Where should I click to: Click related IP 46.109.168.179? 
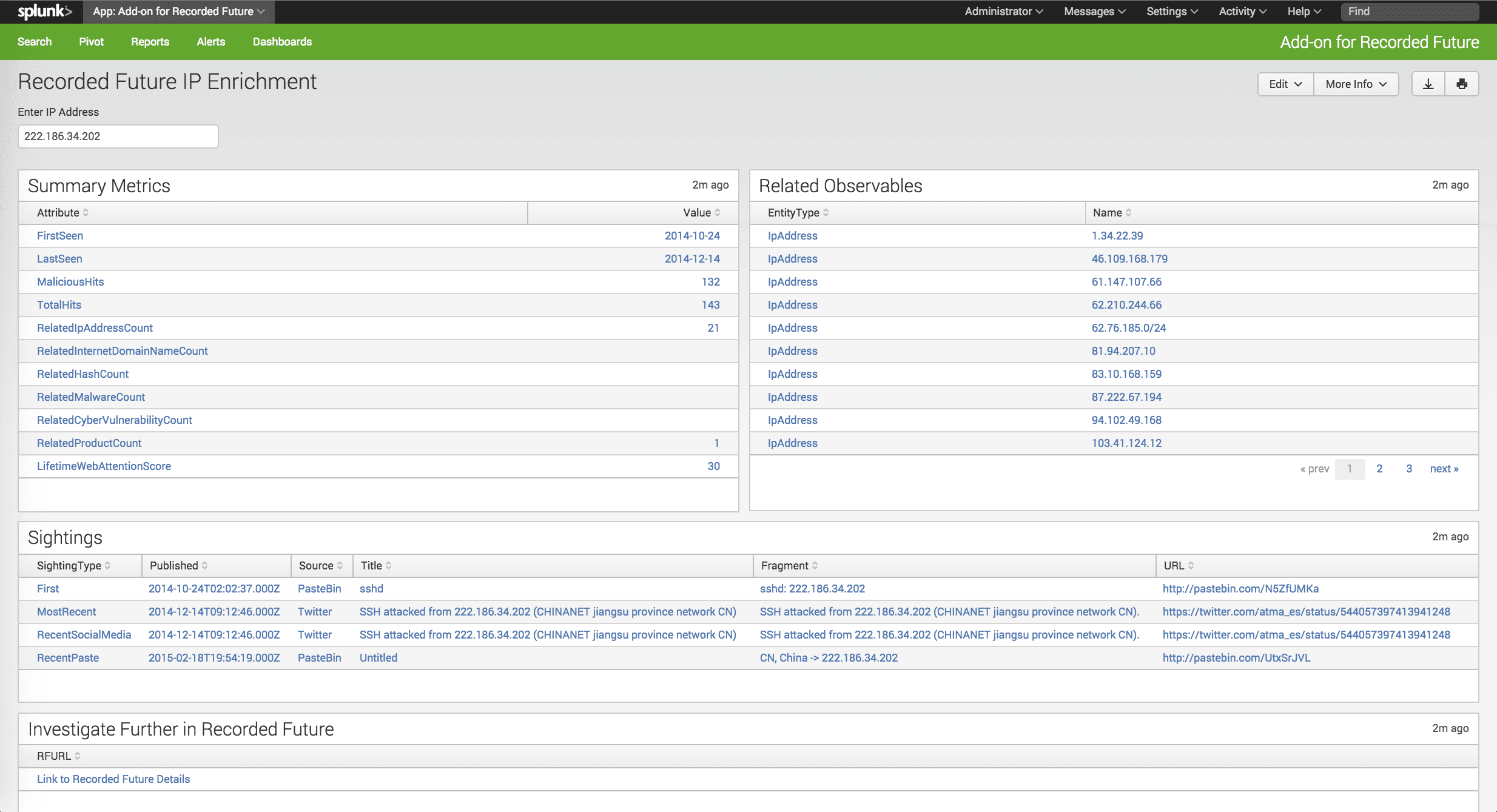click(1129, 259)
